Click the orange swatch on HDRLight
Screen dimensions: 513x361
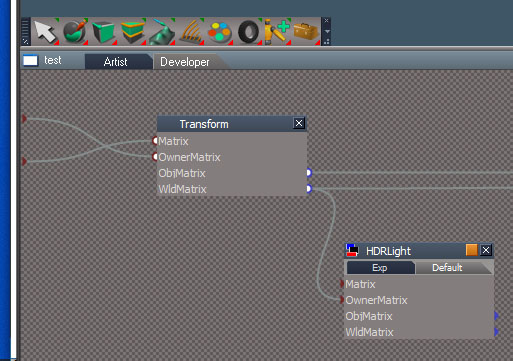(472, 250)
